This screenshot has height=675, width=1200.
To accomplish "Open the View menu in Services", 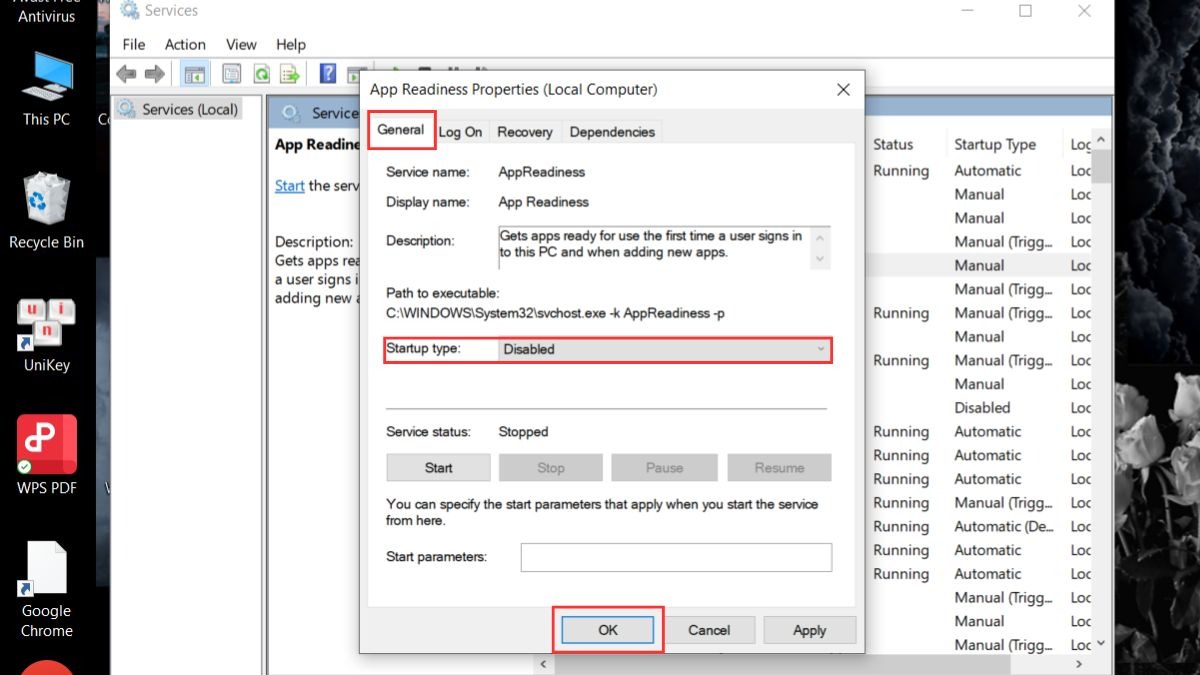I will click(241, 44).
